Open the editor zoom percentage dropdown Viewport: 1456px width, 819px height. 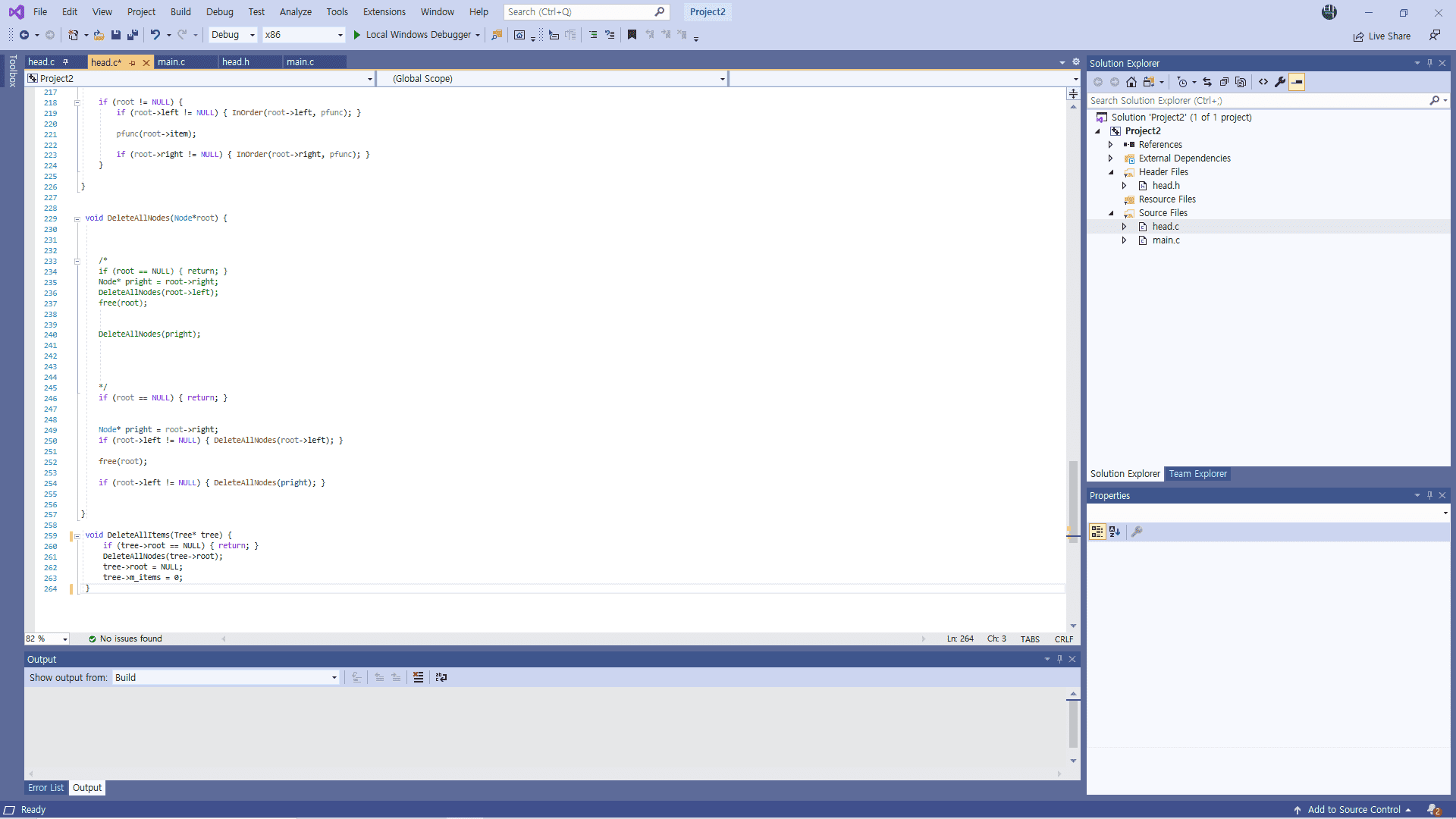click(x=65, y=639)
